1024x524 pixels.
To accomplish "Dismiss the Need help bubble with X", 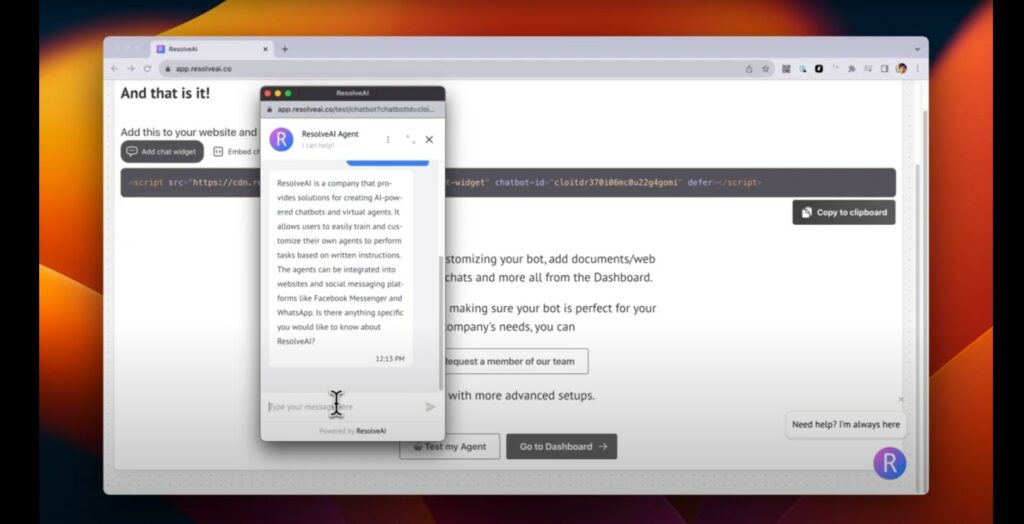I will (901, 399).
